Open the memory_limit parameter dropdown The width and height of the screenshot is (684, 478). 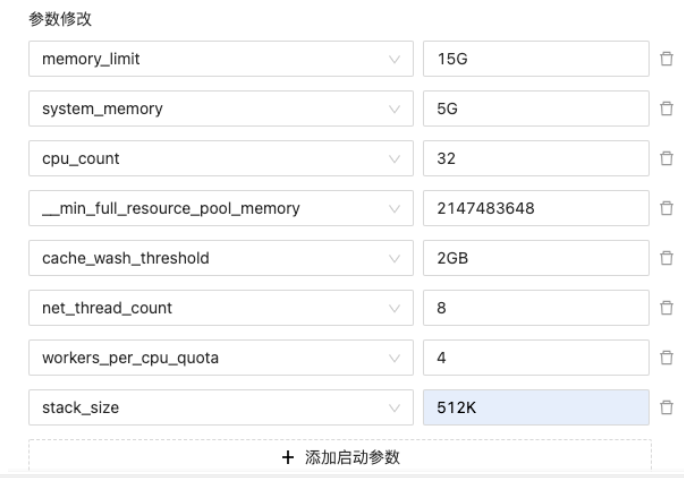pyautogui.click(x=220, y=60)
